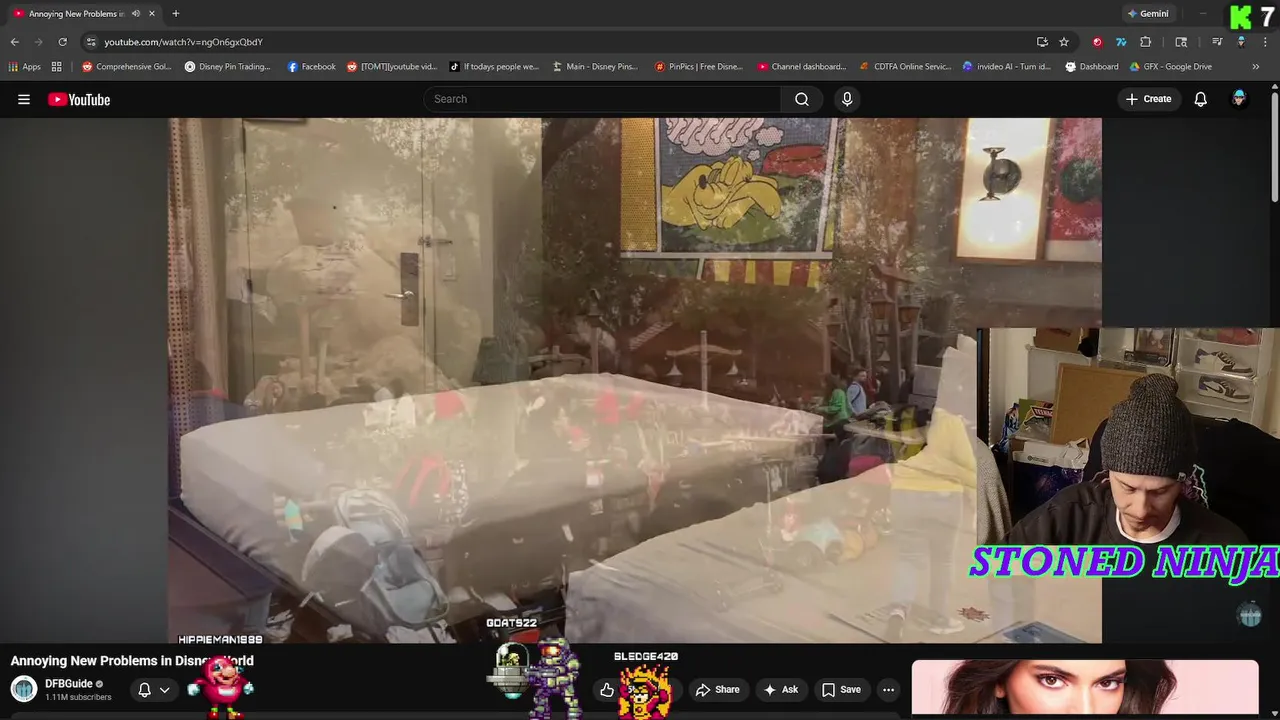Click the YouTube search input field

(x=602, y=99)
